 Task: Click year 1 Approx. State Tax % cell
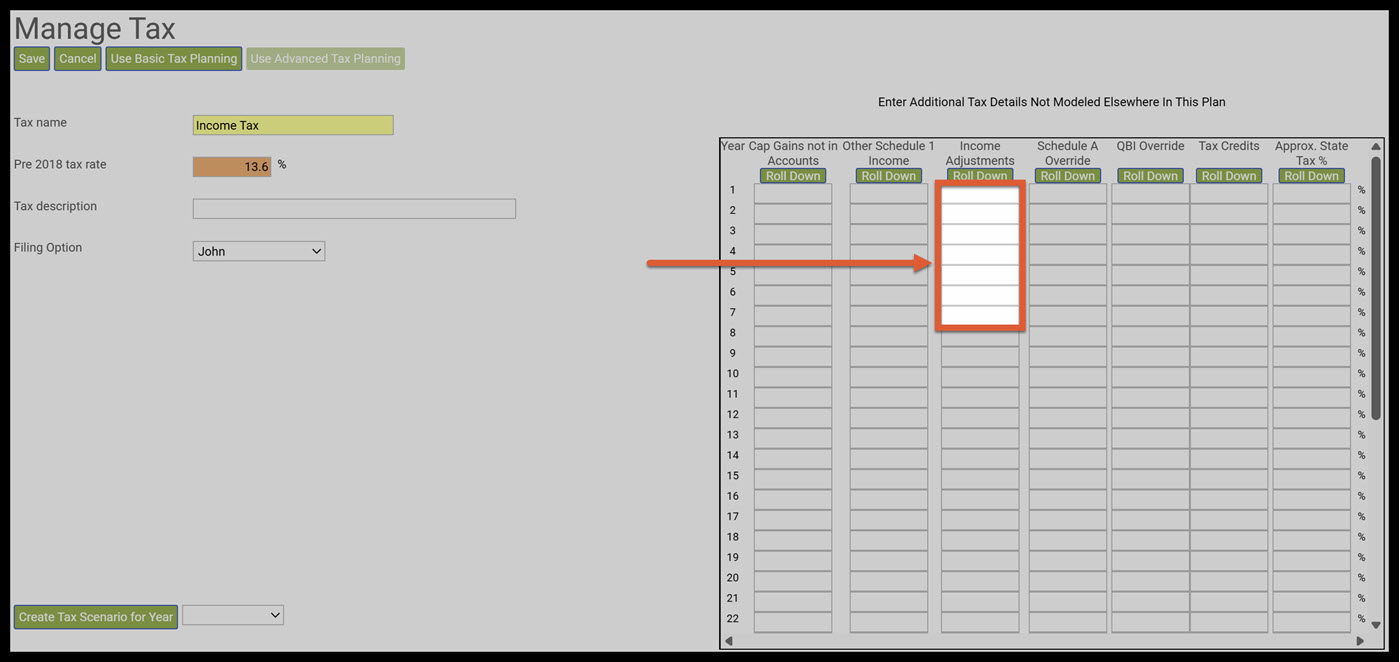point(1312,194)
